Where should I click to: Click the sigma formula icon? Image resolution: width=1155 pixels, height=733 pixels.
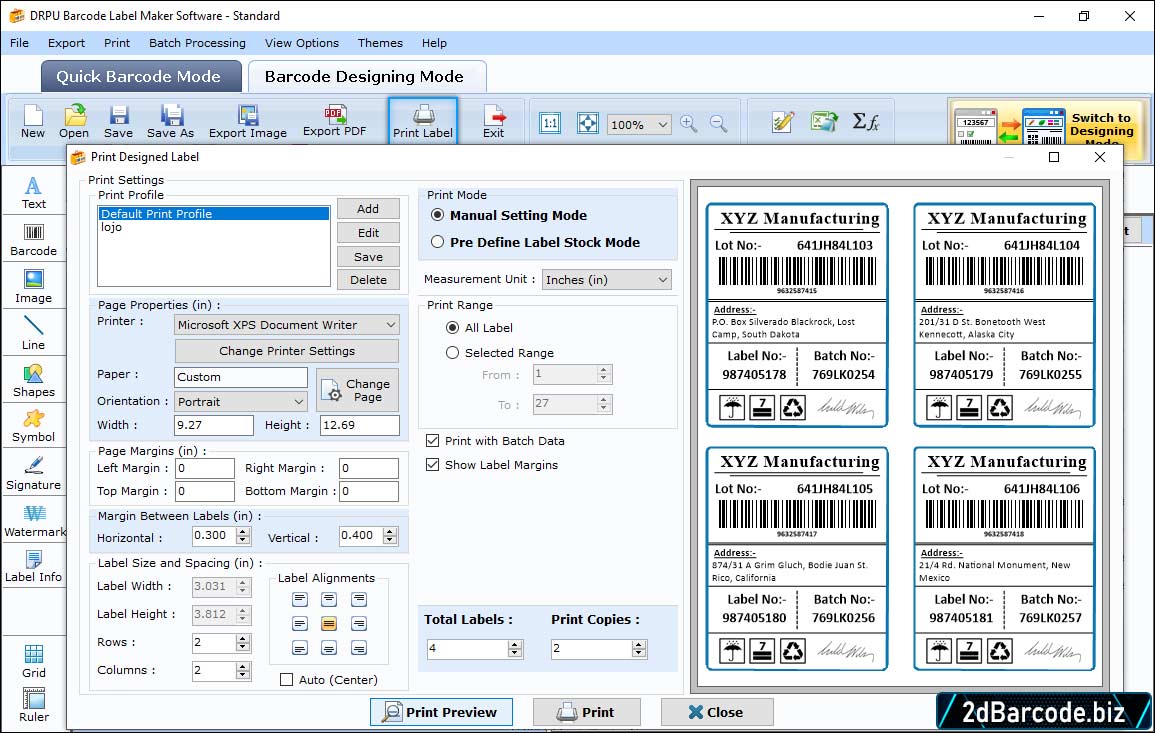[x=866, y=122]
